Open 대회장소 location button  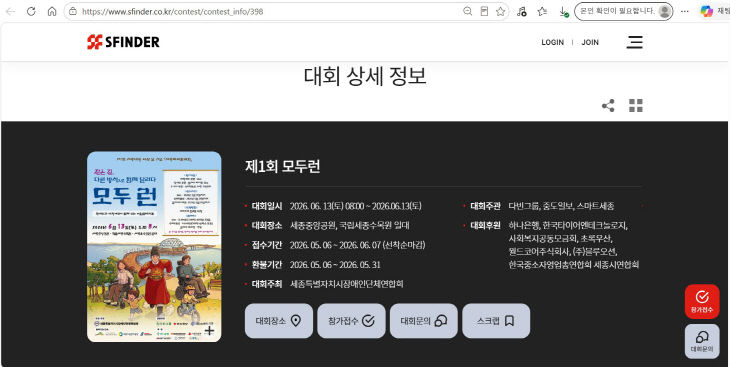click(278, 321)
